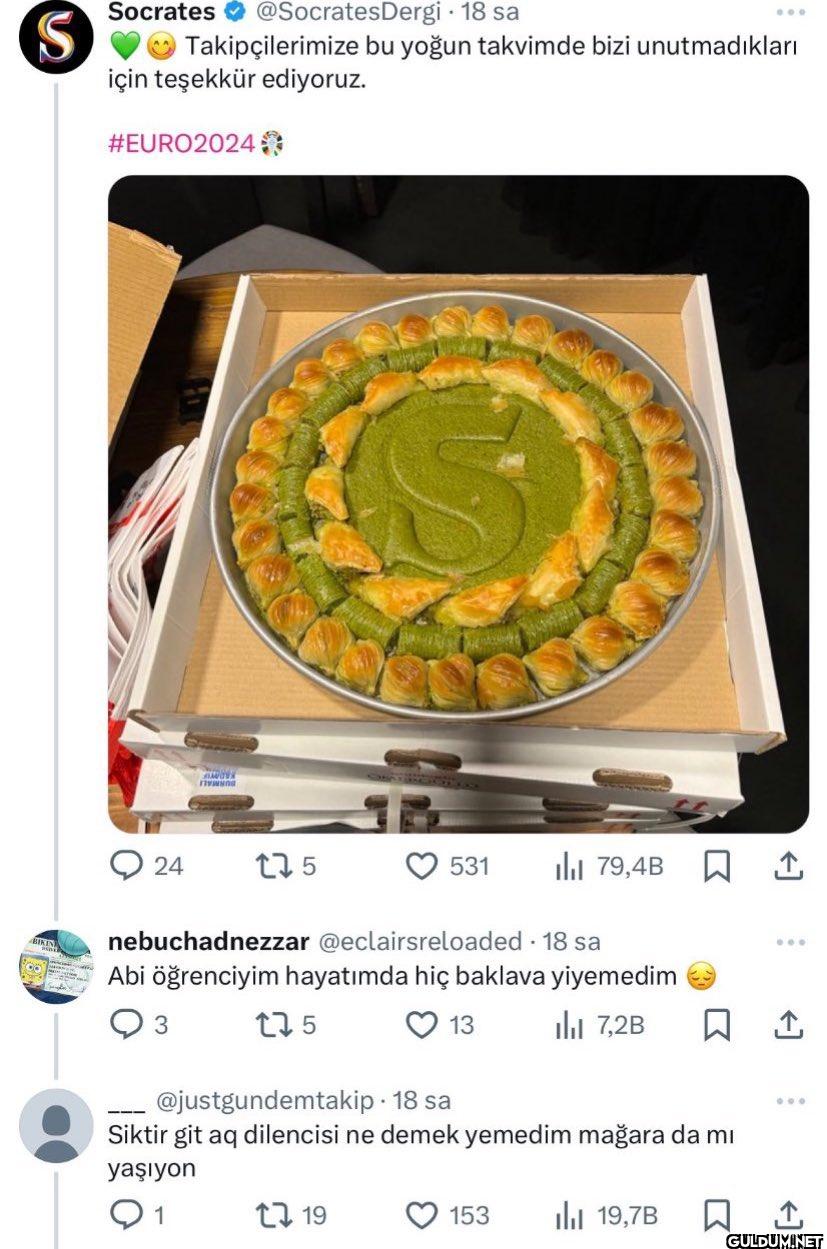Bookmark the justgundemtakip reply
Image resolution: width=827 pixels, height=1249 pixels.
click(716, 1215)
